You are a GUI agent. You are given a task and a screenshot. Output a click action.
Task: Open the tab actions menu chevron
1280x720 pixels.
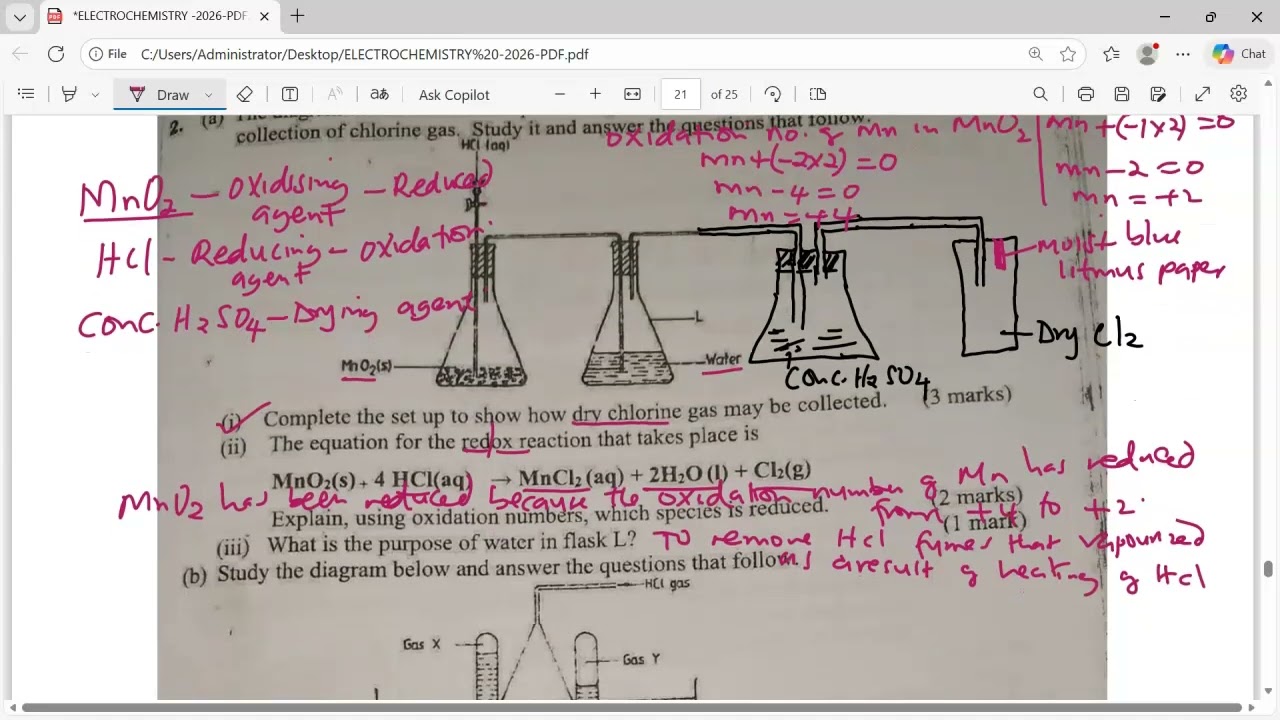[x=19, y=17]
